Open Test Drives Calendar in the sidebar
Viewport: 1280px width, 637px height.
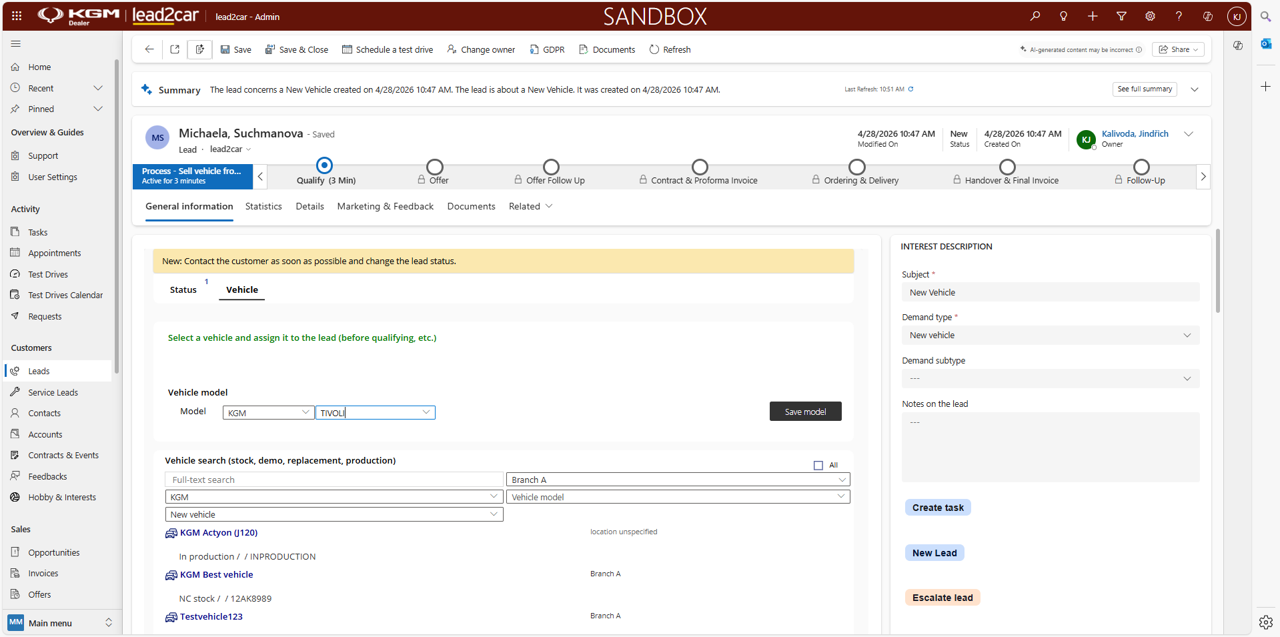(65, 295)
